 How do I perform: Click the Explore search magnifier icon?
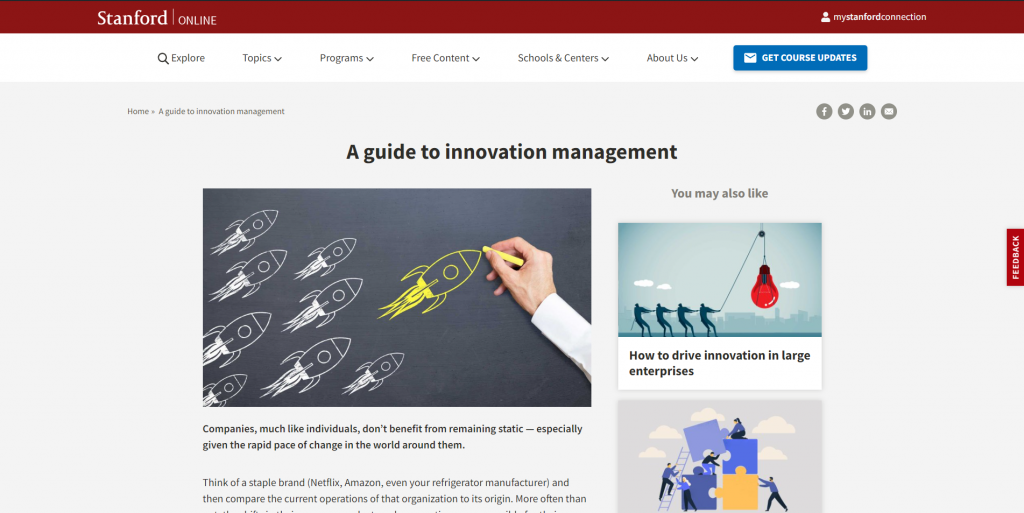pyautogui.click(x=163, y=59)
